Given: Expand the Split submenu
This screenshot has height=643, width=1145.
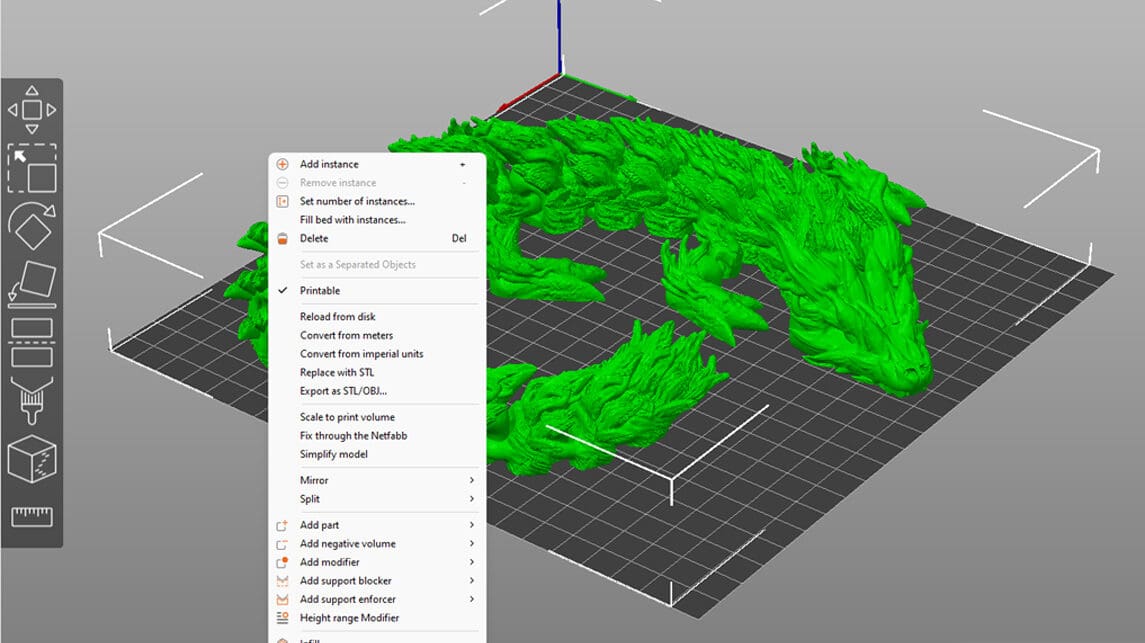Looking at the screenshot, I should click(x=377, y=499).
